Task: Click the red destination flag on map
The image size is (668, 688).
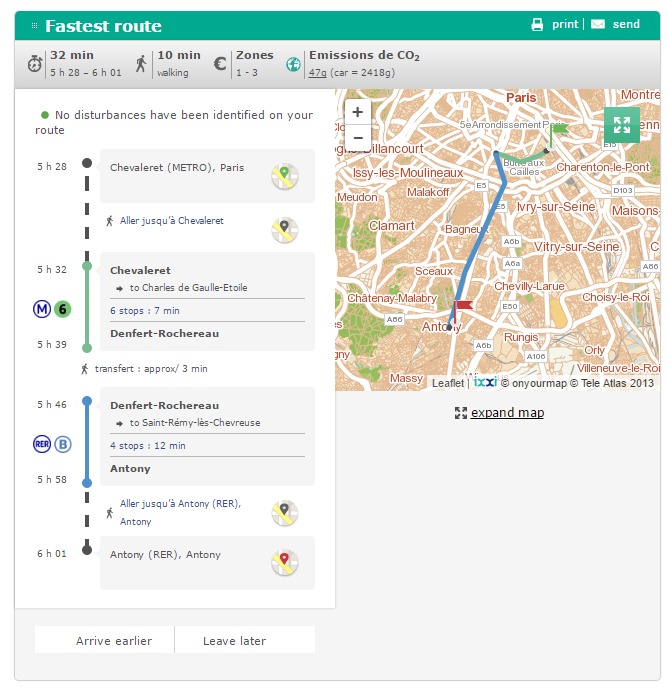Action: click(462, 307)
